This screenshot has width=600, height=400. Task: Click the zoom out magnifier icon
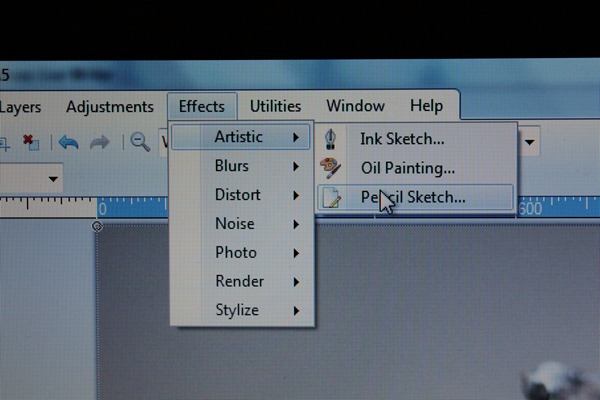[140, 141]
